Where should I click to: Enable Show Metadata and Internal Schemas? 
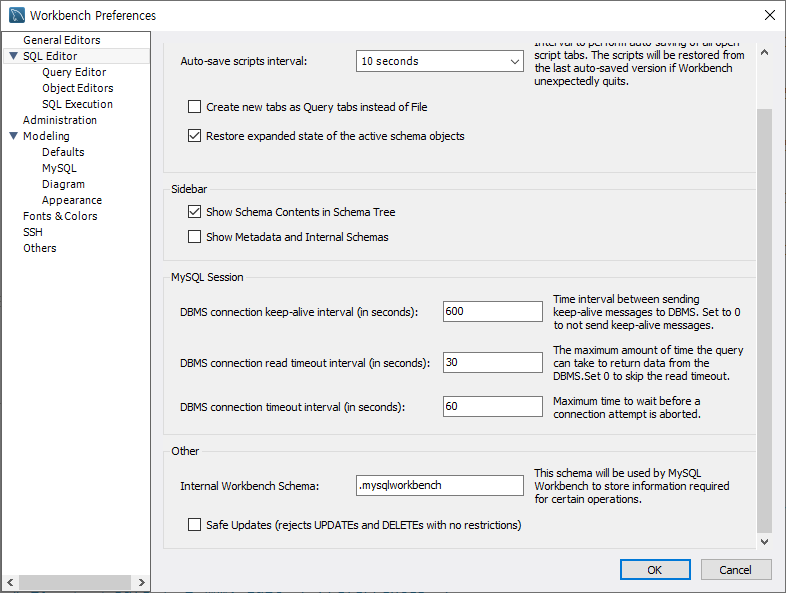click(x=194, y=237)
